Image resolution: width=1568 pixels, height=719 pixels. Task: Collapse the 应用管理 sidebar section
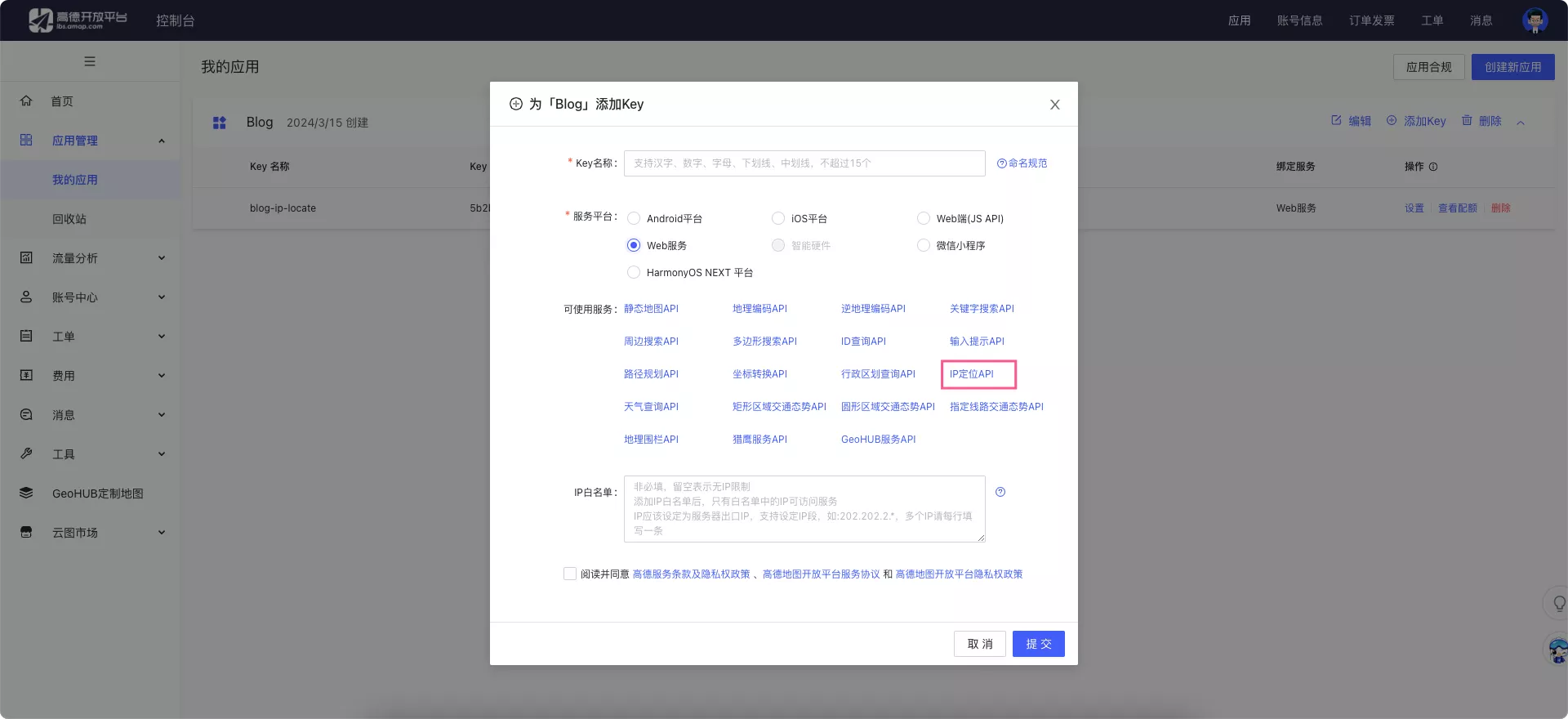click(x=161, y=141)
